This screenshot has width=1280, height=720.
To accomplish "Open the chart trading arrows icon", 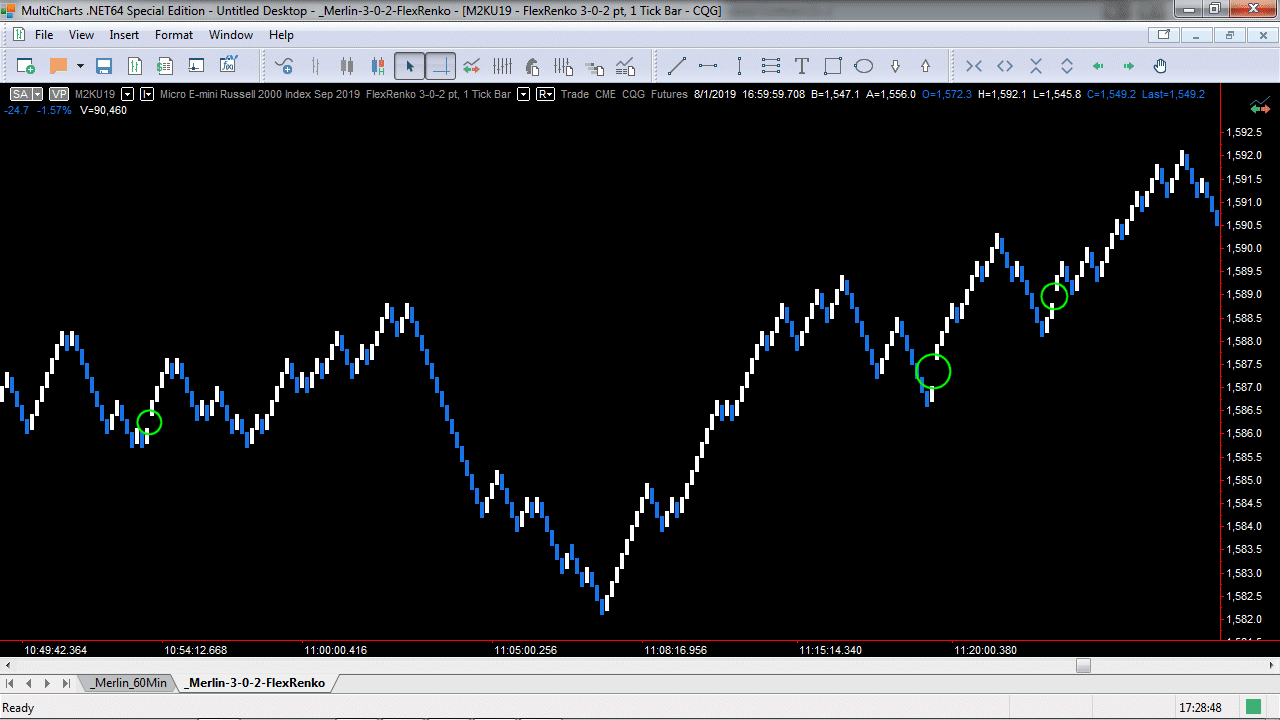I will coord(471,66).
